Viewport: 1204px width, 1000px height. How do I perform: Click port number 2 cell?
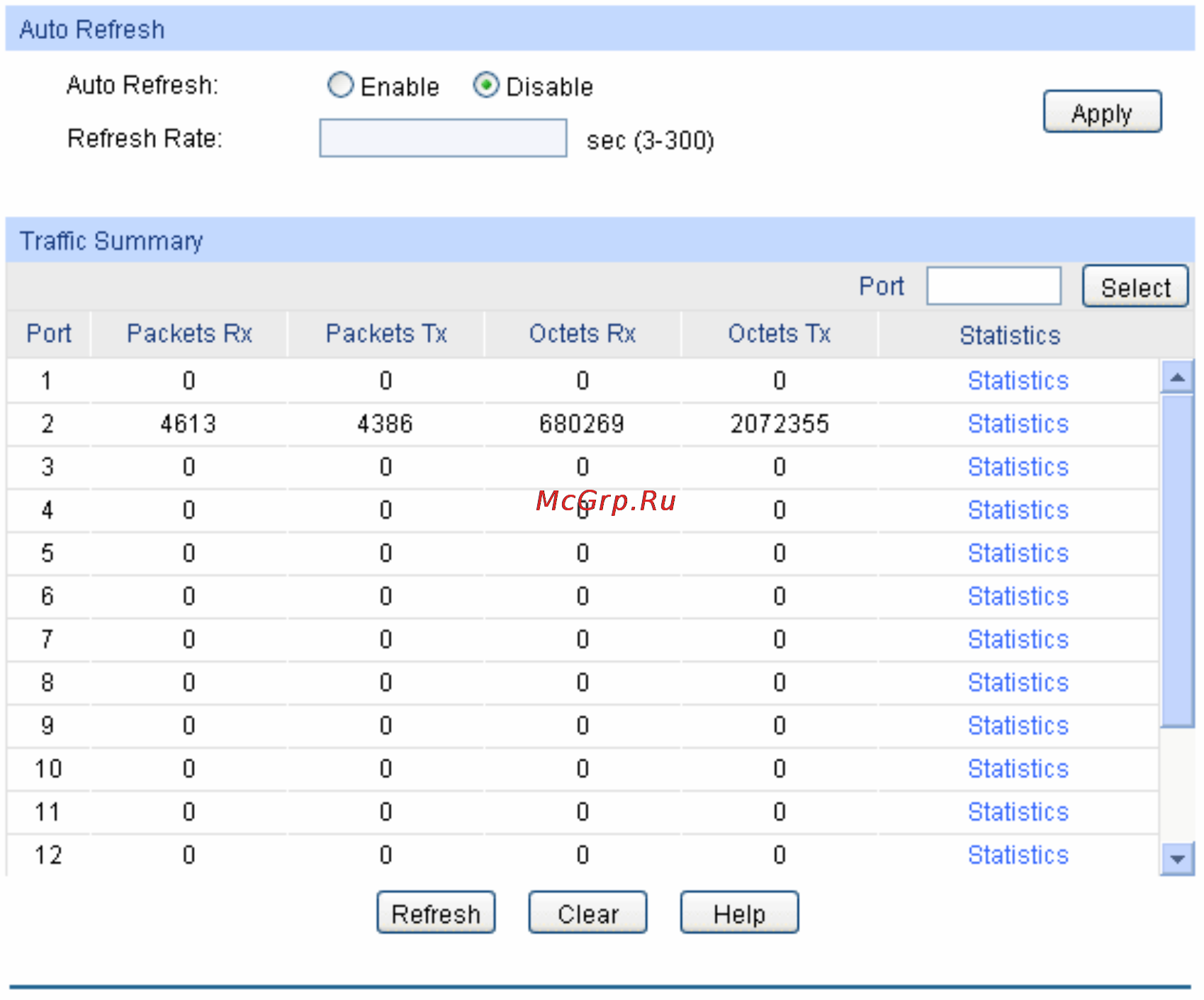[x=47, y=424]
